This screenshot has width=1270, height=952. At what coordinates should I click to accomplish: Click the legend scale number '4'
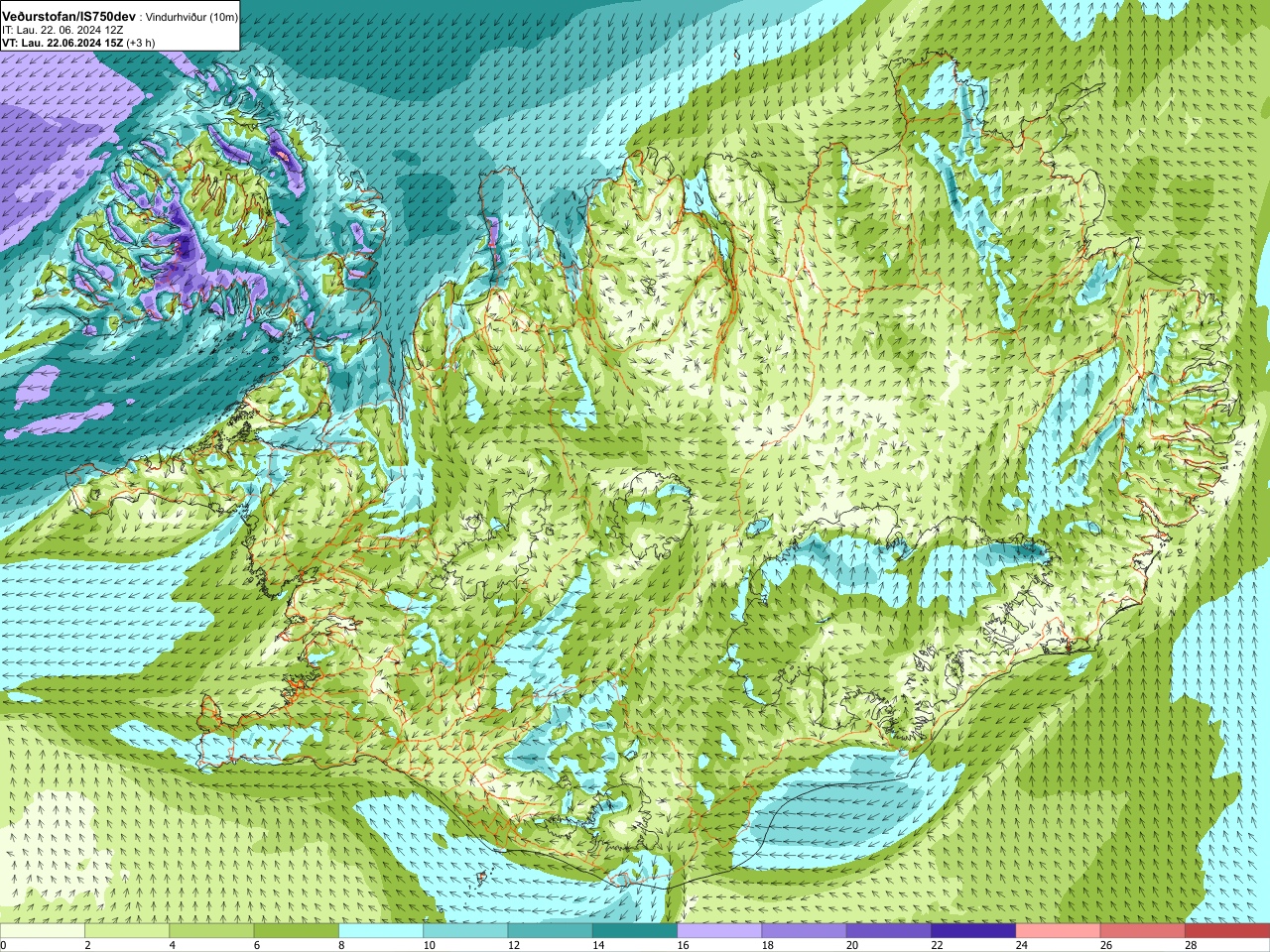coord(173,945)
